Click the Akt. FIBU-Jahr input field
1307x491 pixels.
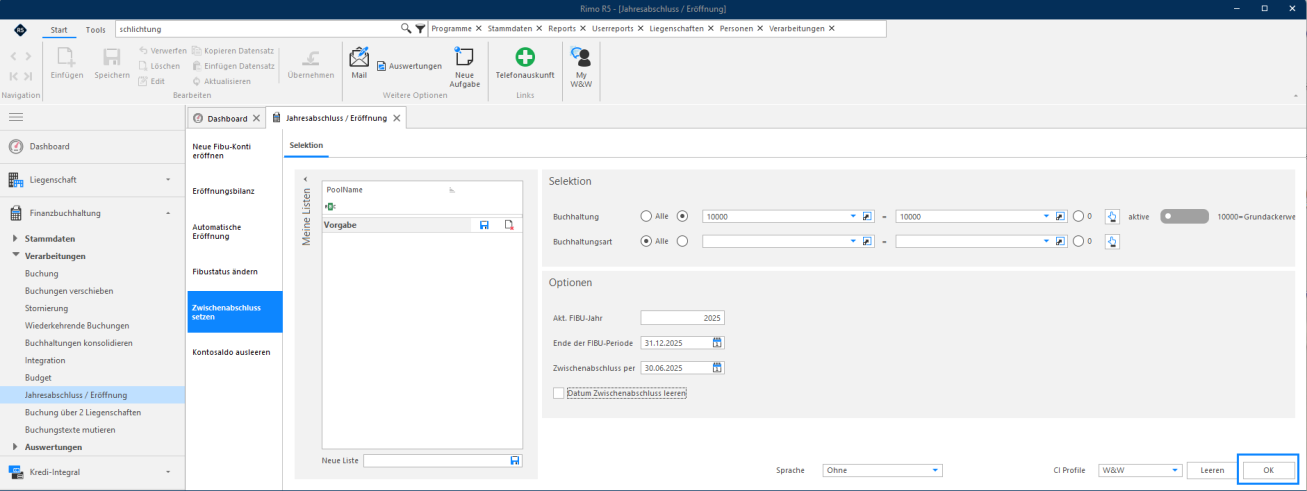[682, 318]
